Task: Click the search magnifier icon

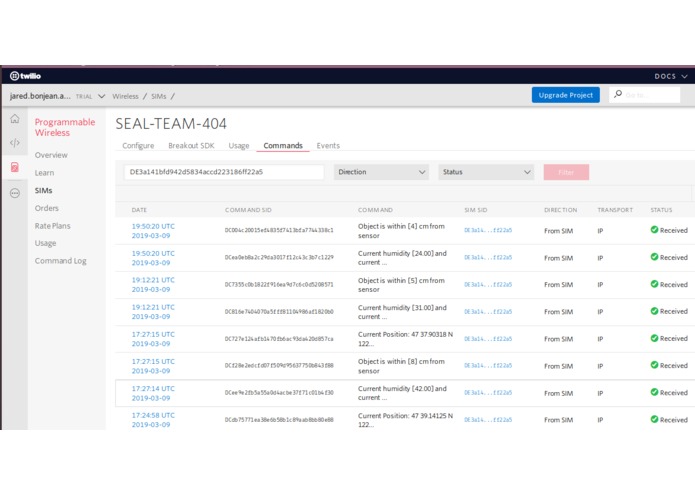Action: (618, 94)
